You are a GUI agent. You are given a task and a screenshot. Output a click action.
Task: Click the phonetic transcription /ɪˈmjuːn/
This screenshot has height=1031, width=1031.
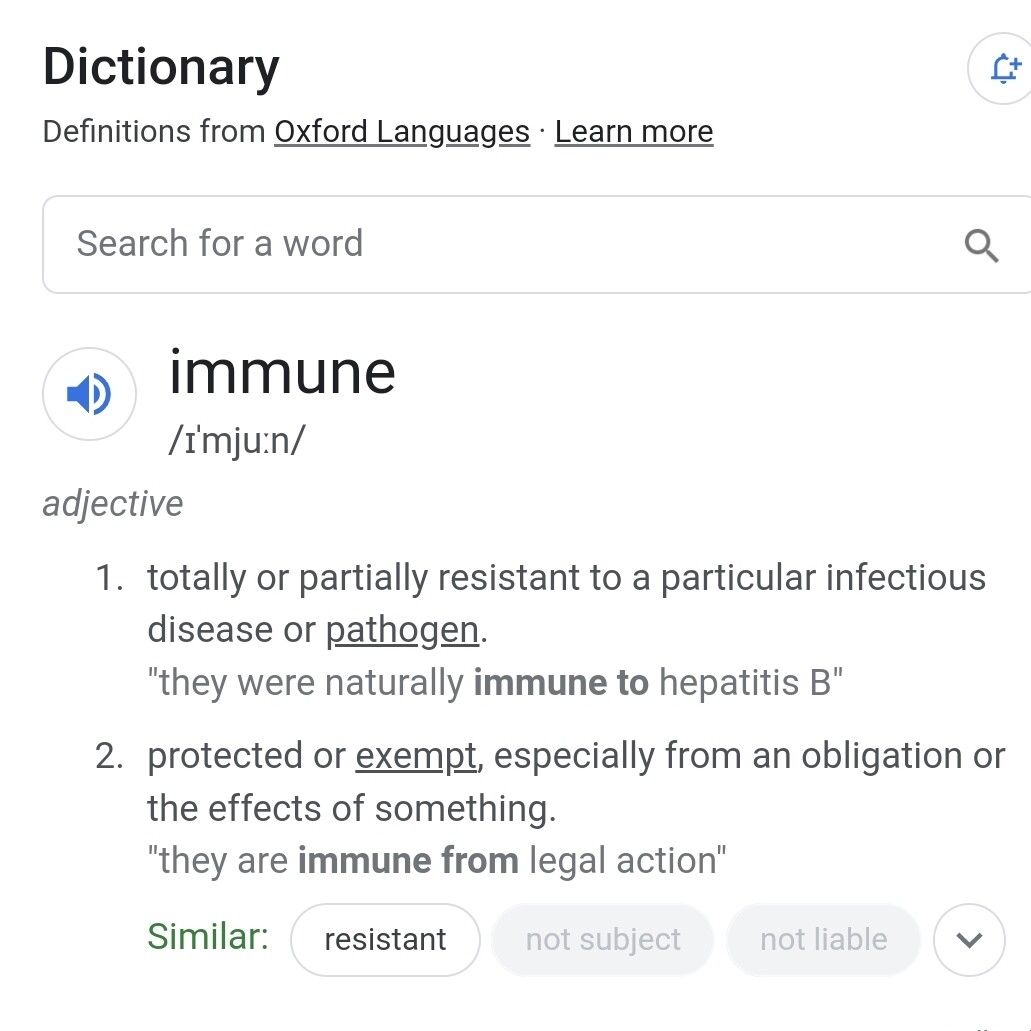[x=237, y=440]
